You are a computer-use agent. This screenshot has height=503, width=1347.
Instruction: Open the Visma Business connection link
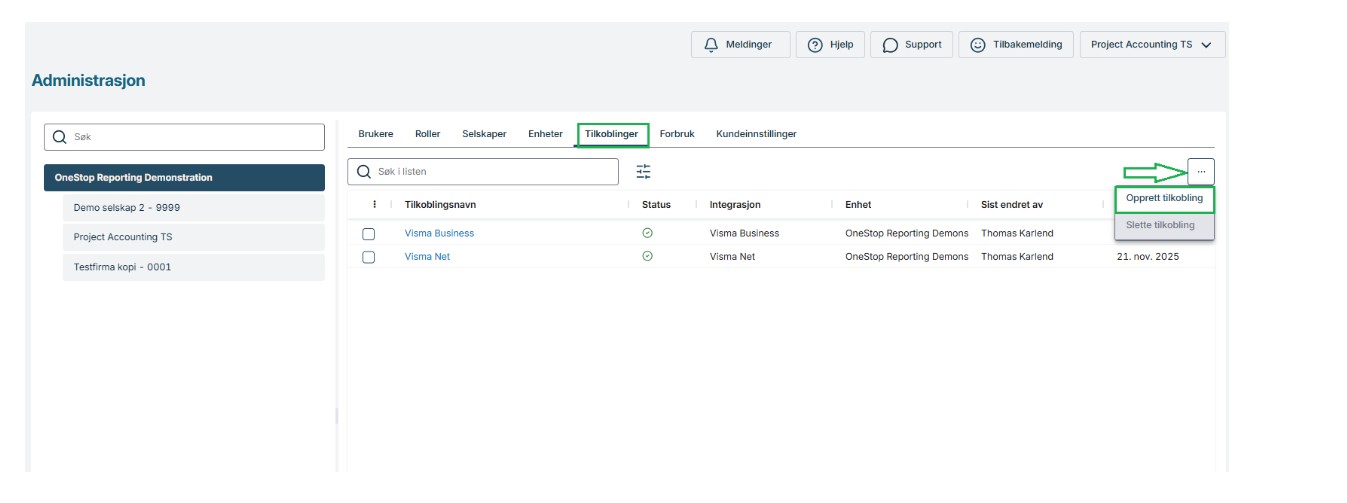click(439, 234)
